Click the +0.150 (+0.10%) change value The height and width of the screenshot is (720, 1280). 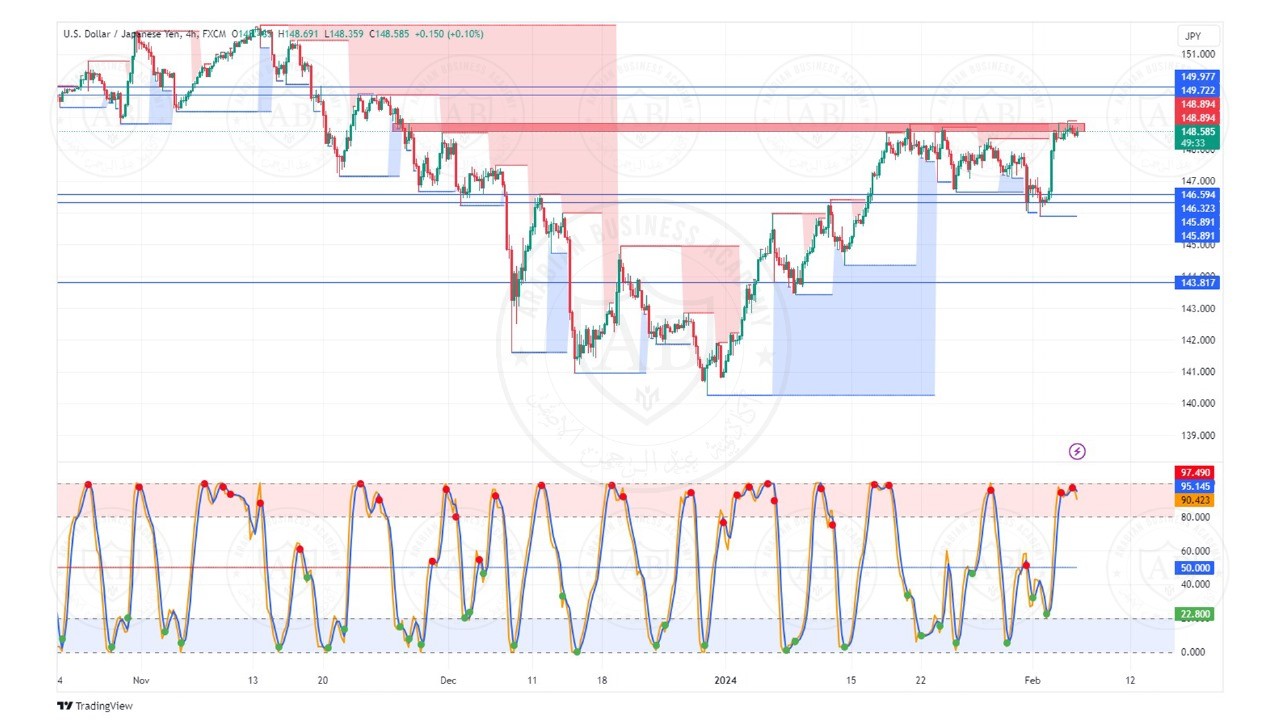449,34
